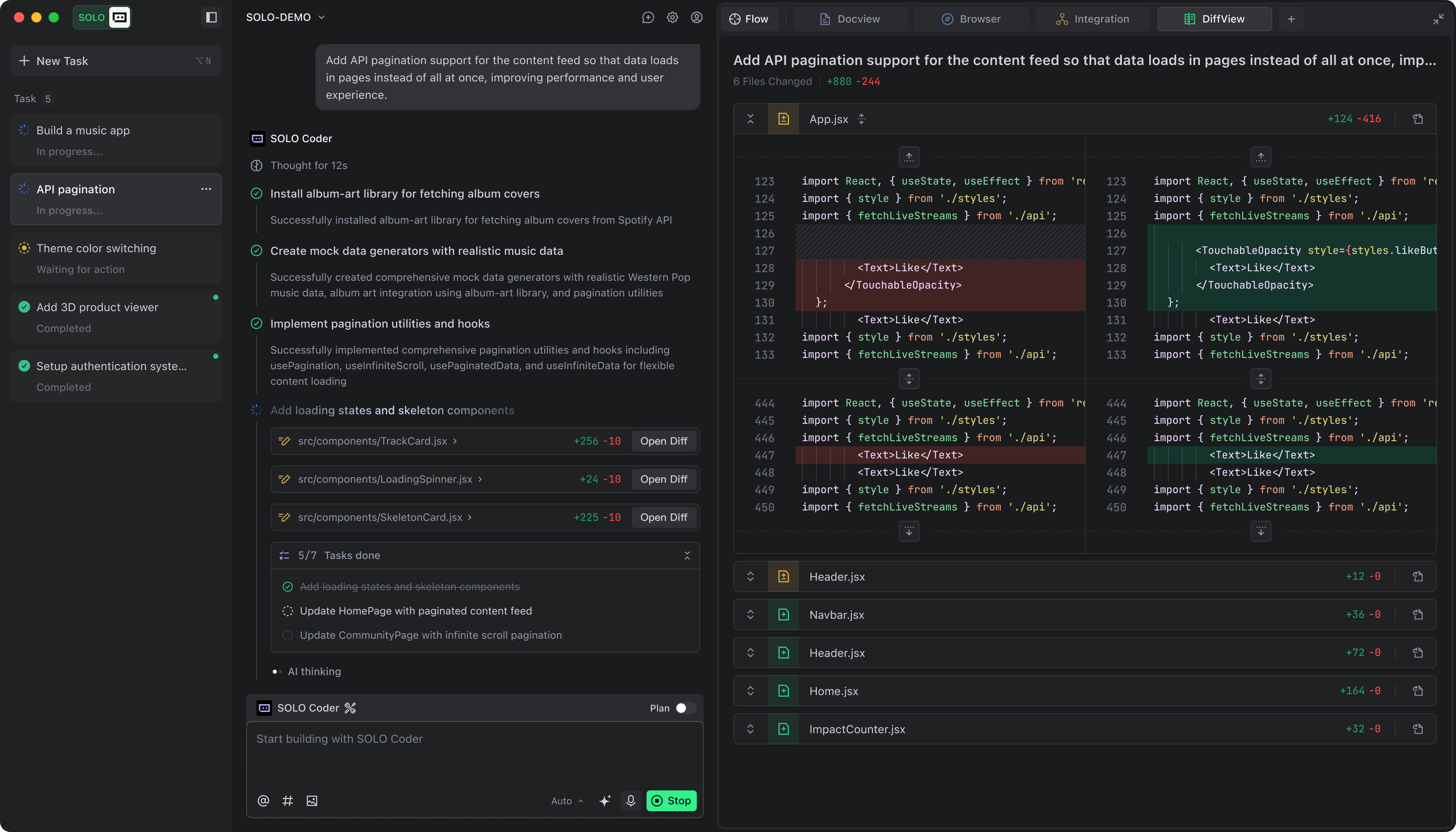The width and height of the screenshot is (1456, 832).
Task: Copy App.jsx via its copy icon
Action: pyautogui.click(x=1418, y=119)
